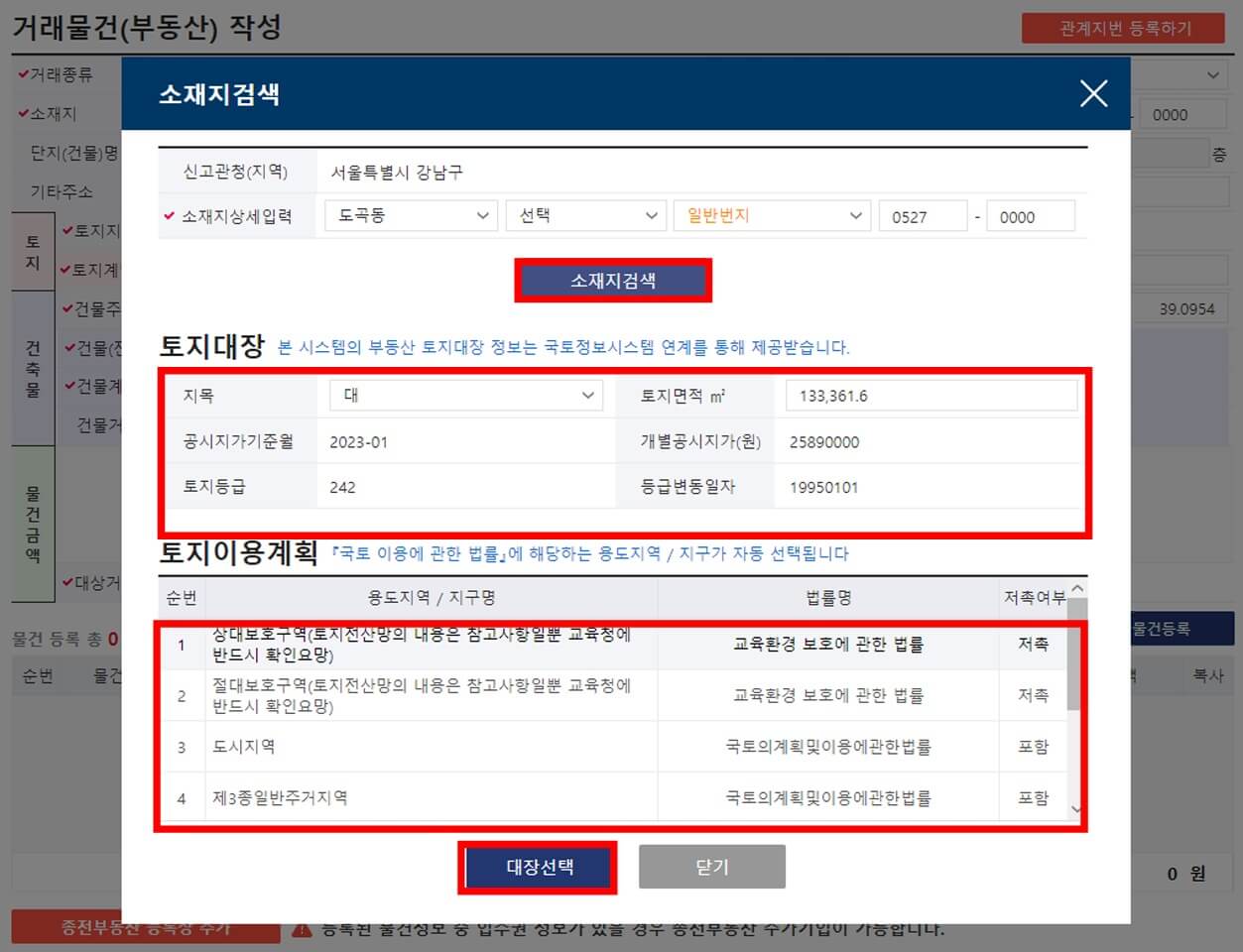This screenshot has width=1243, height=952.
Task: Switch to the 토지 tab
Action: pos(33,249)
